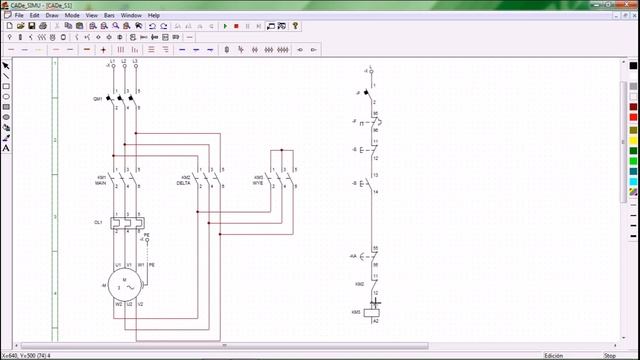Image resolution: width=640 pixels, height=360 pixels.
Task: Click the KM3 WYE contactor label
Action: click(258, 180)
